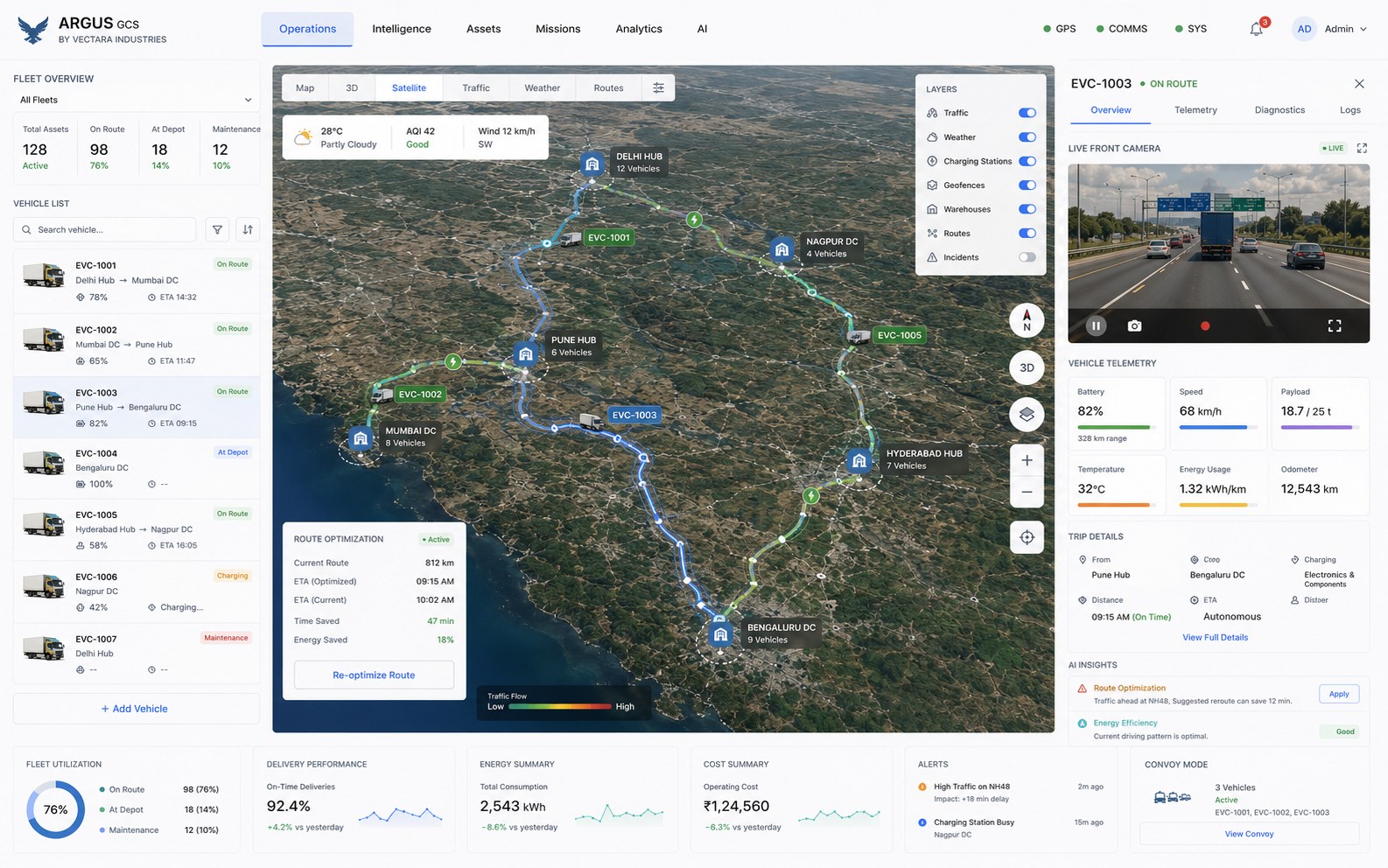This screenshot has height=868, width=1388.
Task: Apply the Route Optimization insight
Action: (x=1339, y=694)
